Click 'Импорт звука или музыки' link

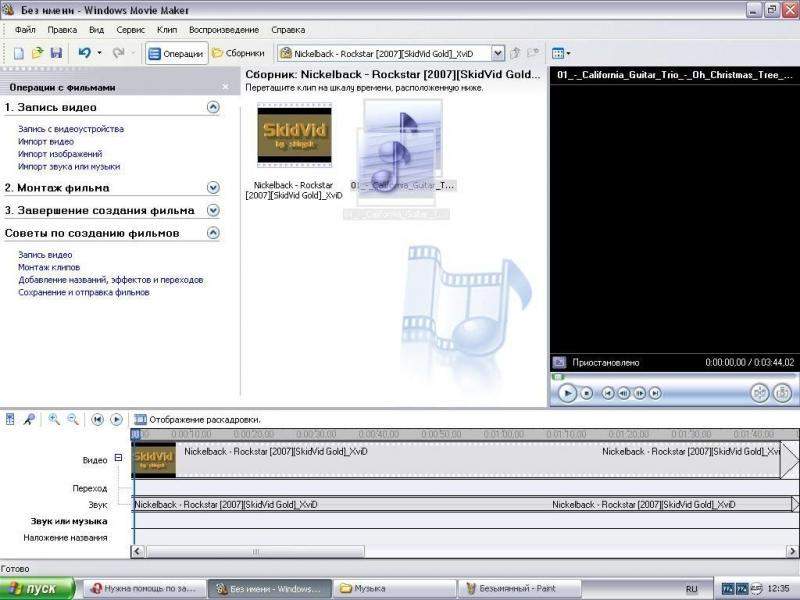click(x=68, y=167)
